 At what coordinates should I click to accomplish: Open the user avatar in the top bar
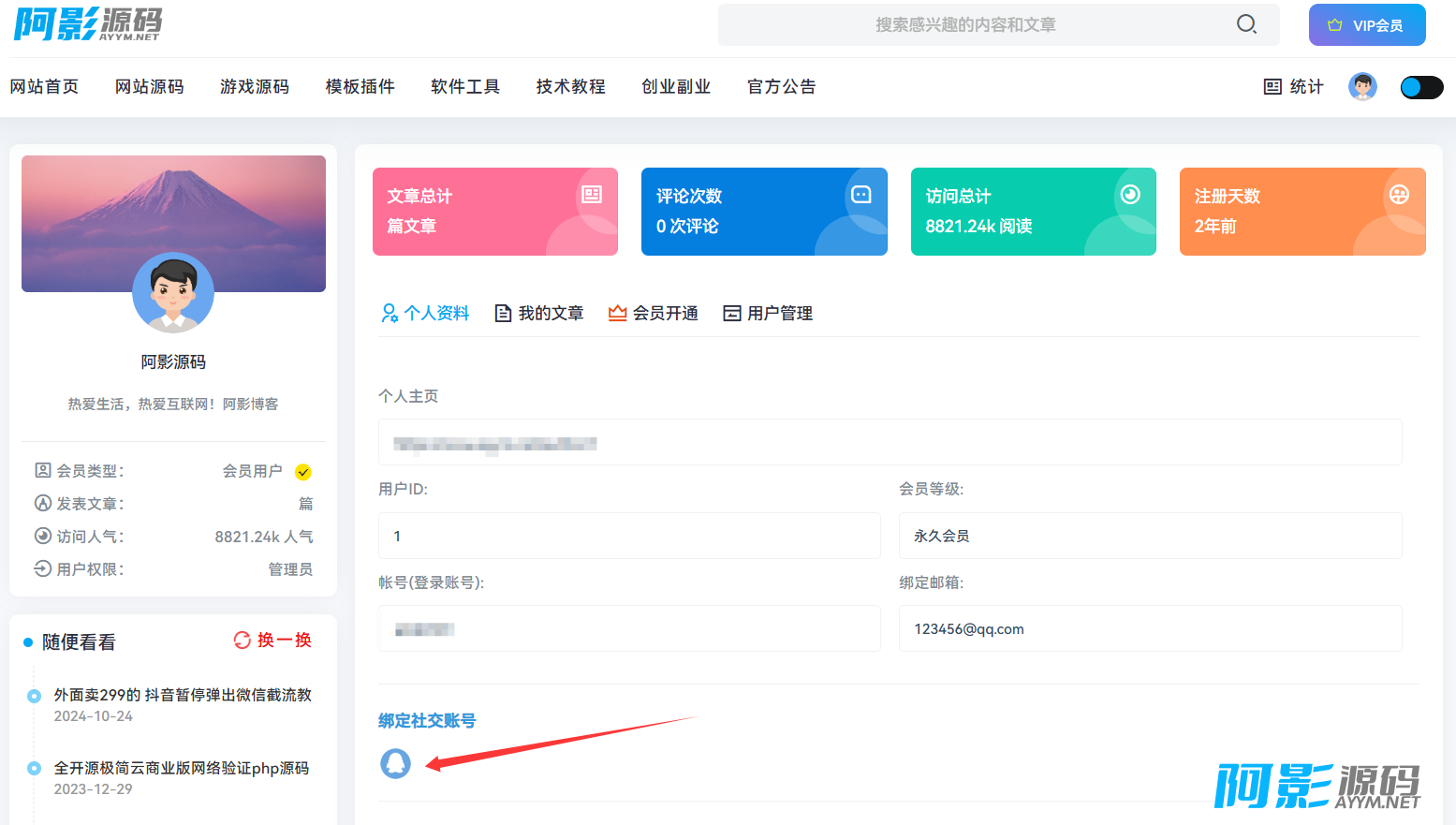click(x=1362, y=87)
